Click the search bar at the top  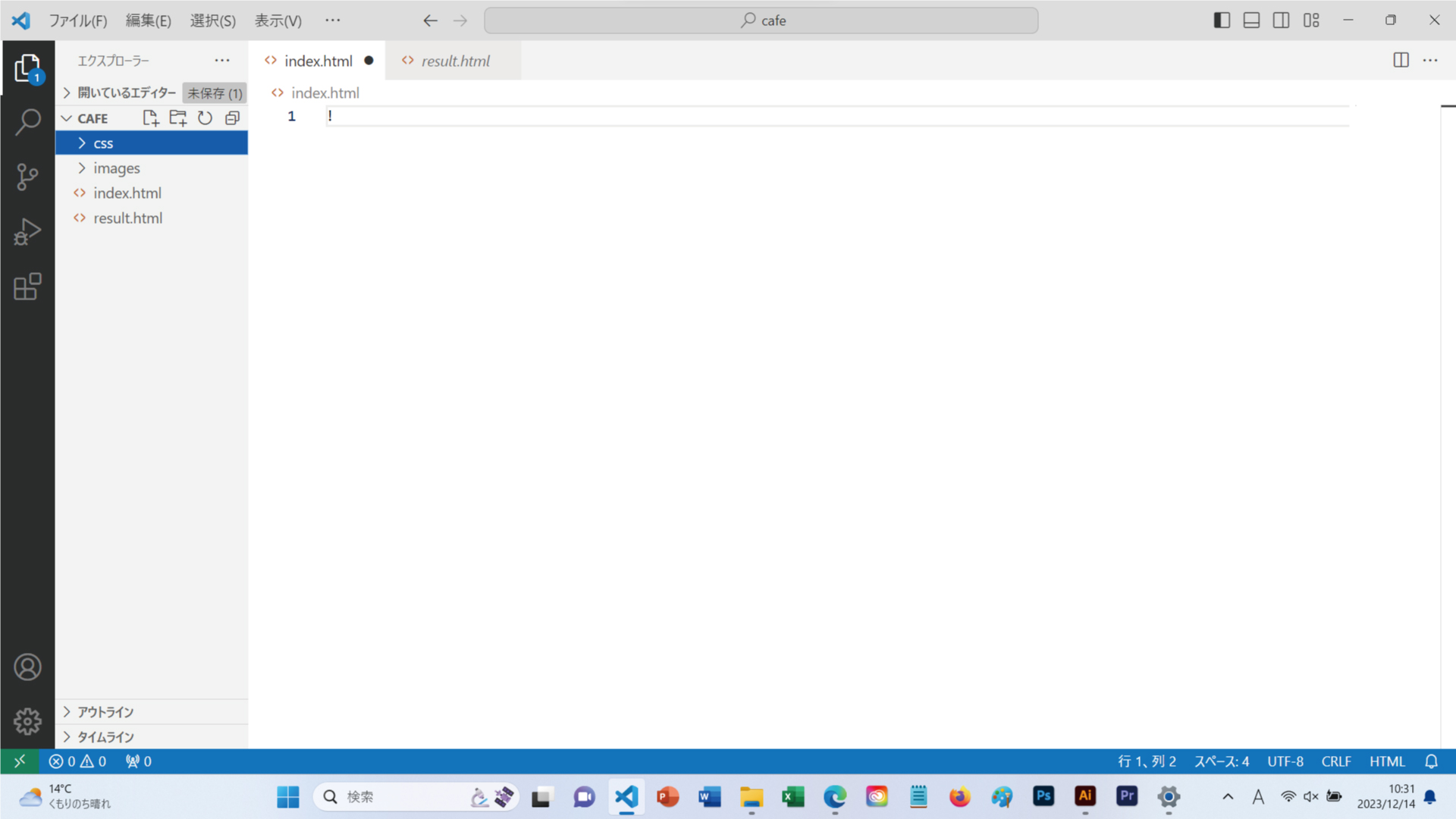pyautogui.click(x=761, y=20)
